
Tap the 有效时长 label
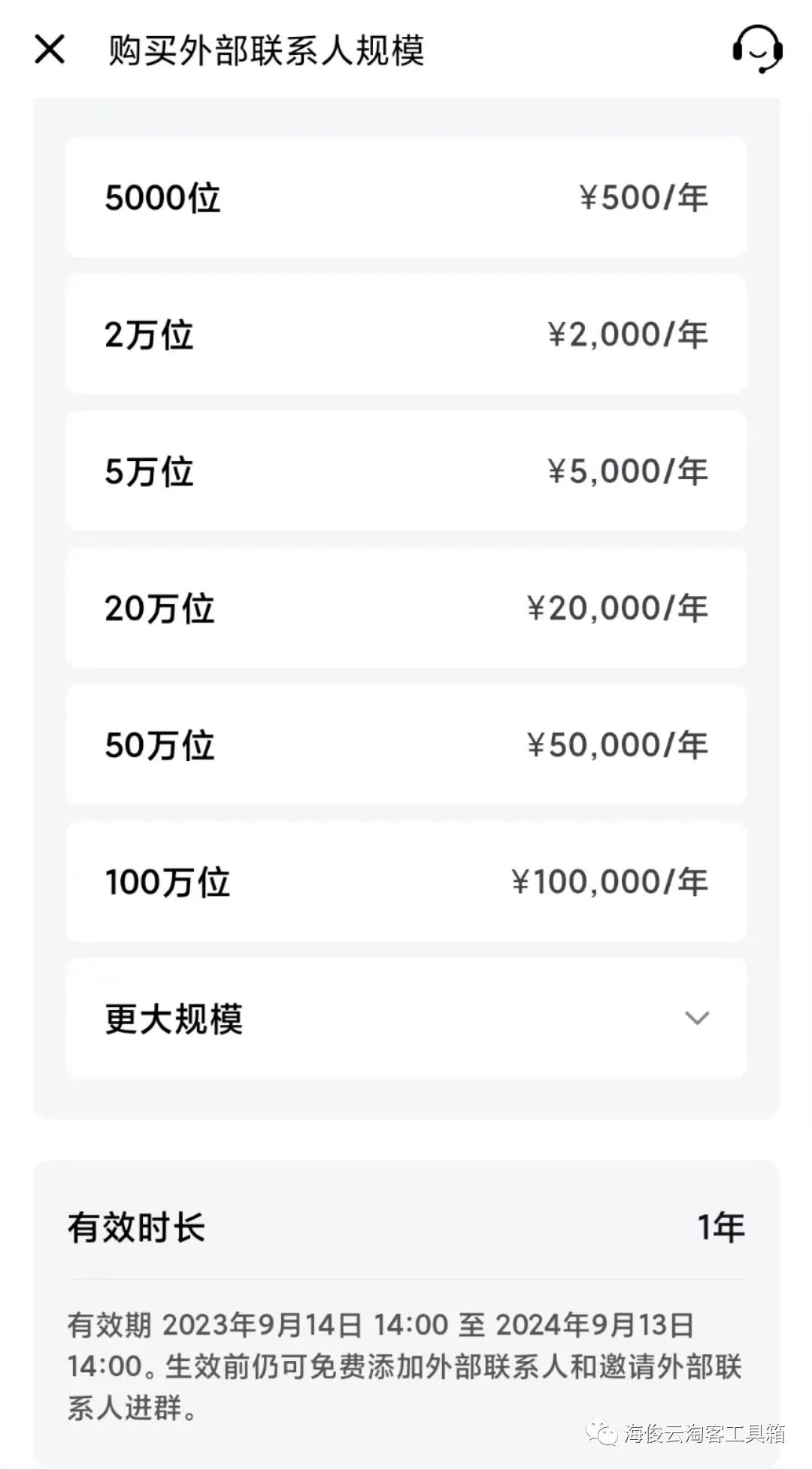[x=136, y=1227]
